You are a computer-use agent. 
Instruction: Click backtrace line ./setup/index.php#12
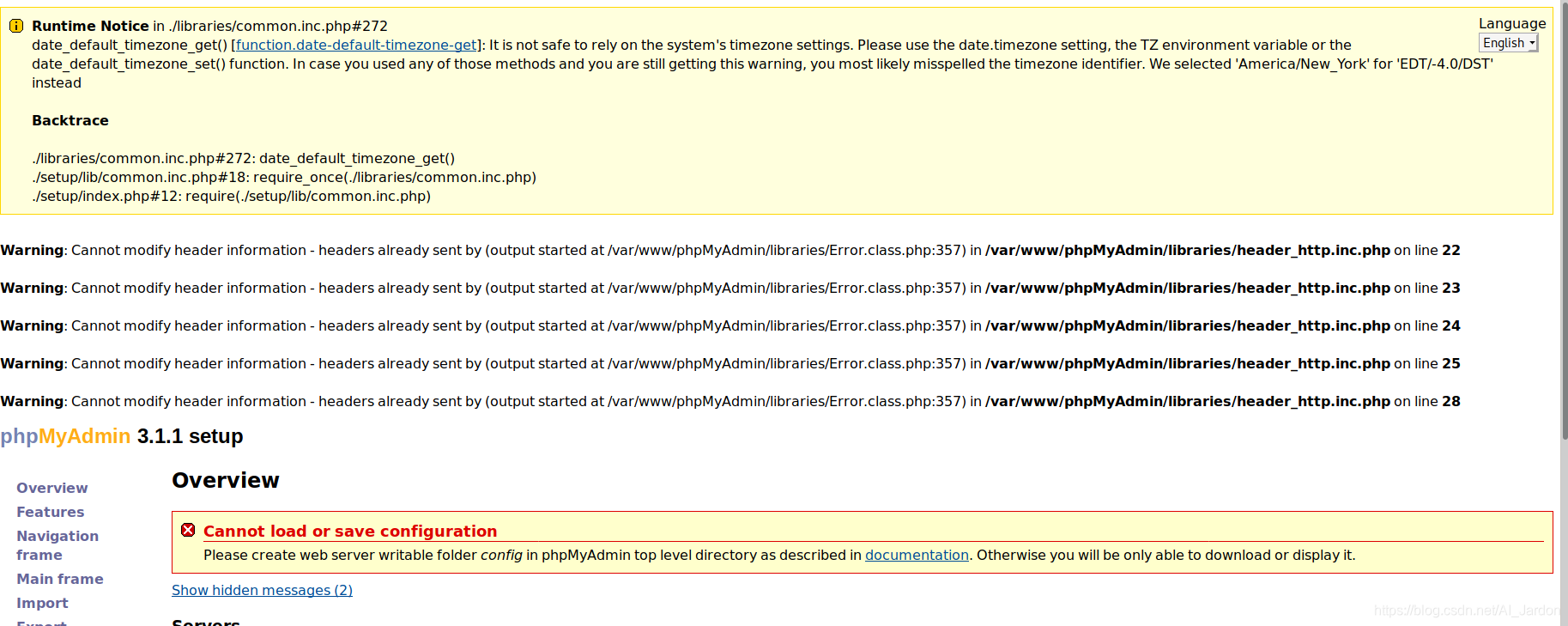click(232, 196)
